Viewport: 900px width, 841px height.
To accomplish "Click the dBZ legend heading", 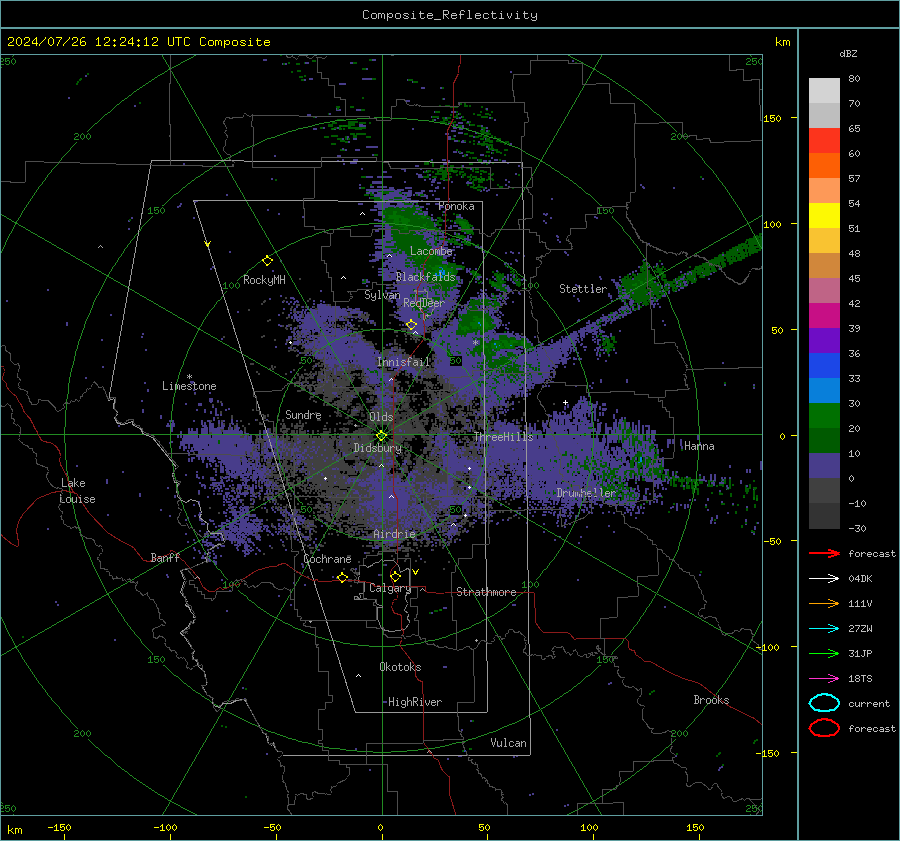I will 848,53.
